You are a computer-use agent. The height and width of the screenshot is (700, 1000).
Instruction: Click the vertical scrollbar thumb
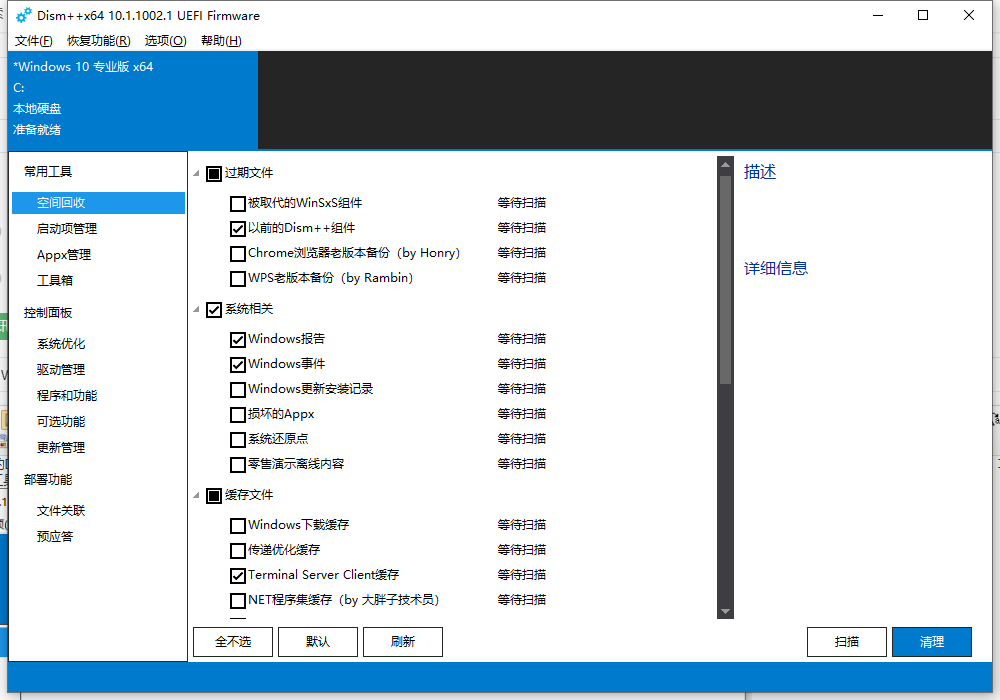pos(725,280)
